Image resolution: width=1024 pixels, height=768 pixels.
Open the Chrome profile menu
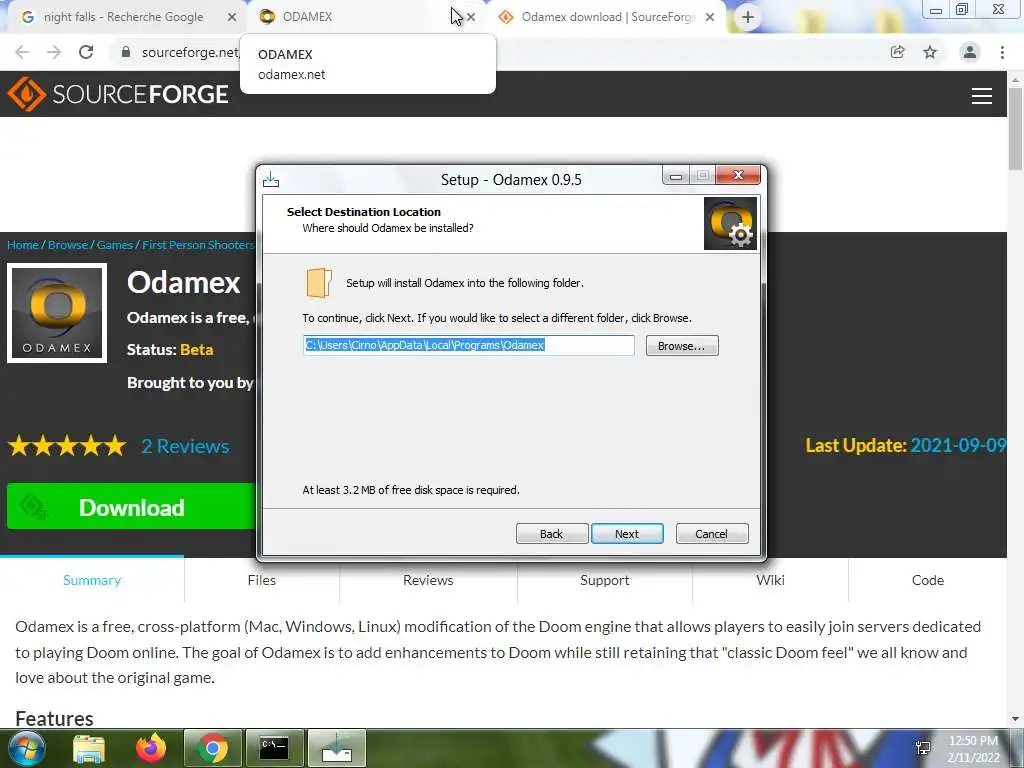pyautogui.click(x=970, y=52)
